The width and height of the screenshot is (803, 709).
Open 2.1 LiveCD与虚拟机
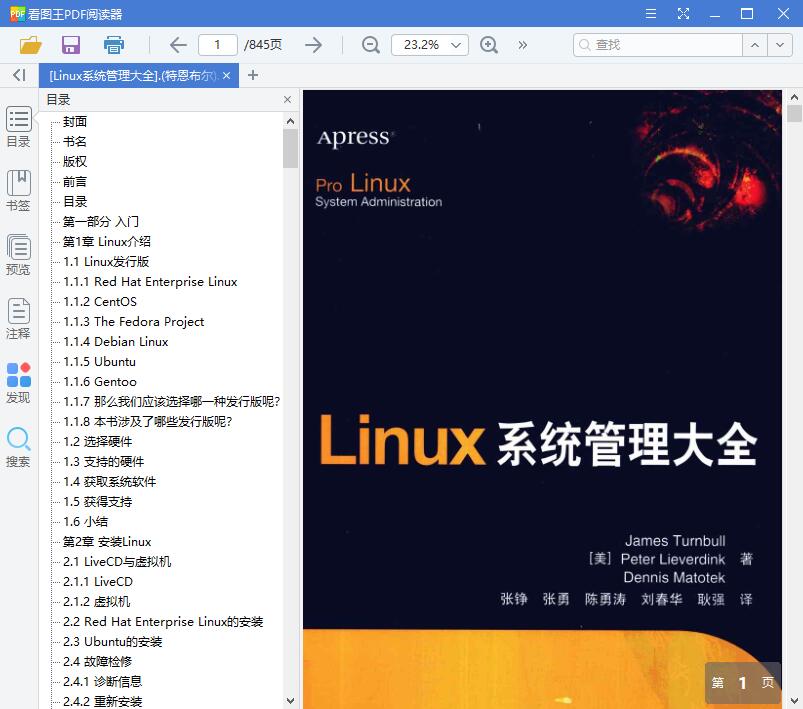pyautogui.click(x=117, y=561)
